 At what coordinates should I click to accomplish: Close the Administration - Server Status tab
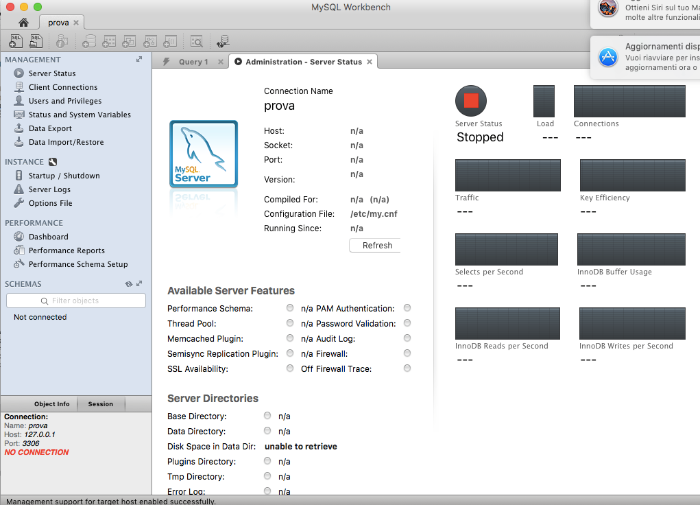369,62
